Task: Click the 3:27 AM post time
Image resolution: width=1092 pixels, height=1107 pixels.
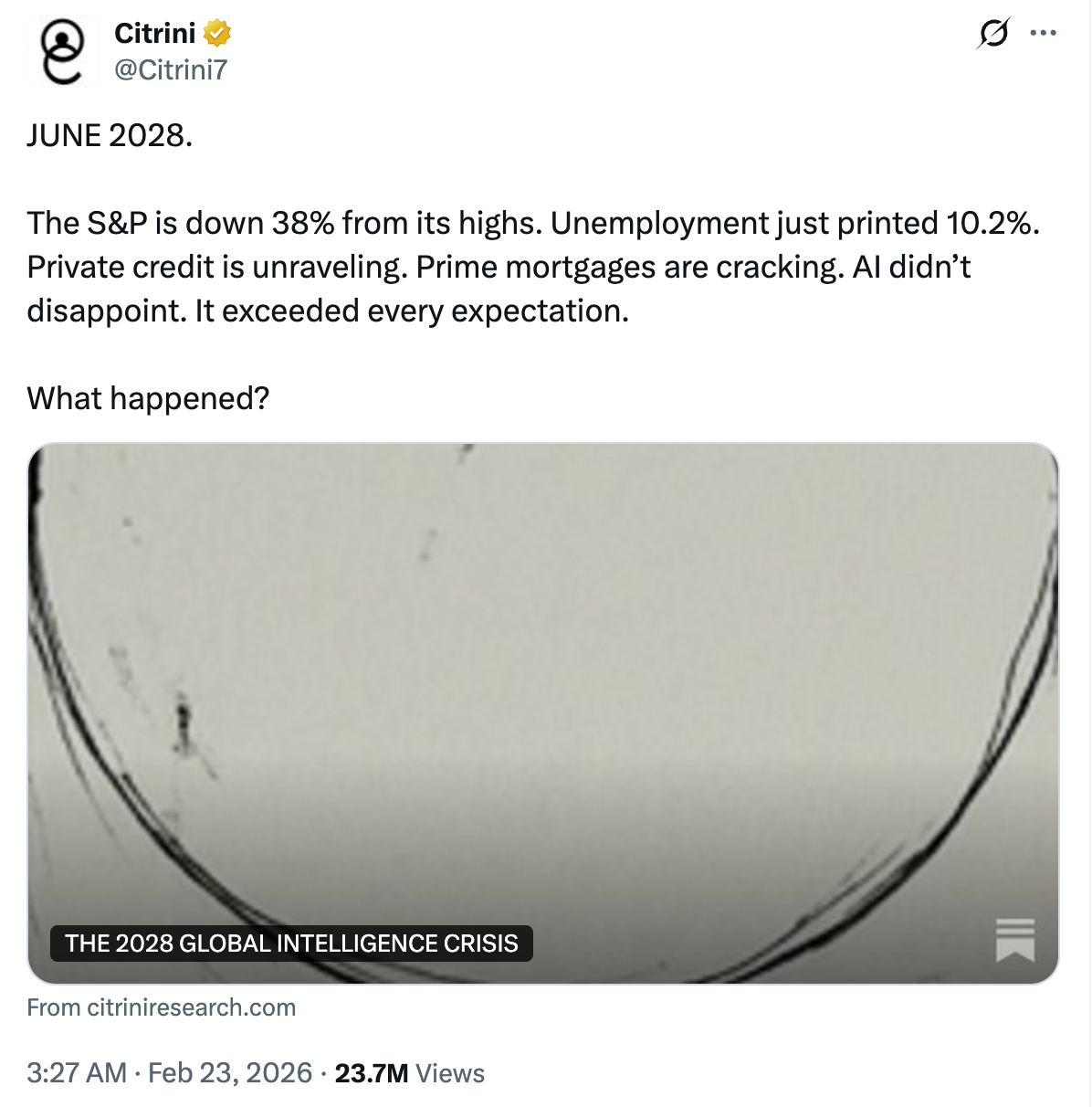Action: 77,1072
